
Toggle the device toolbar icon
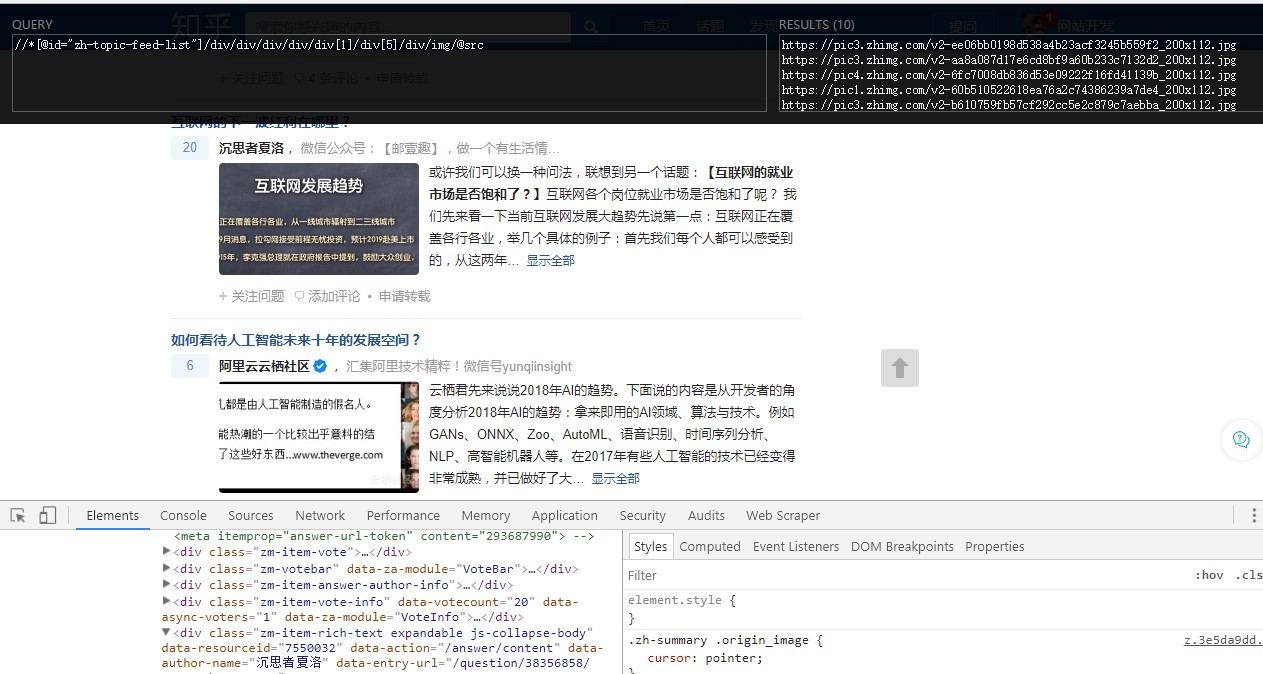(47, 515)
